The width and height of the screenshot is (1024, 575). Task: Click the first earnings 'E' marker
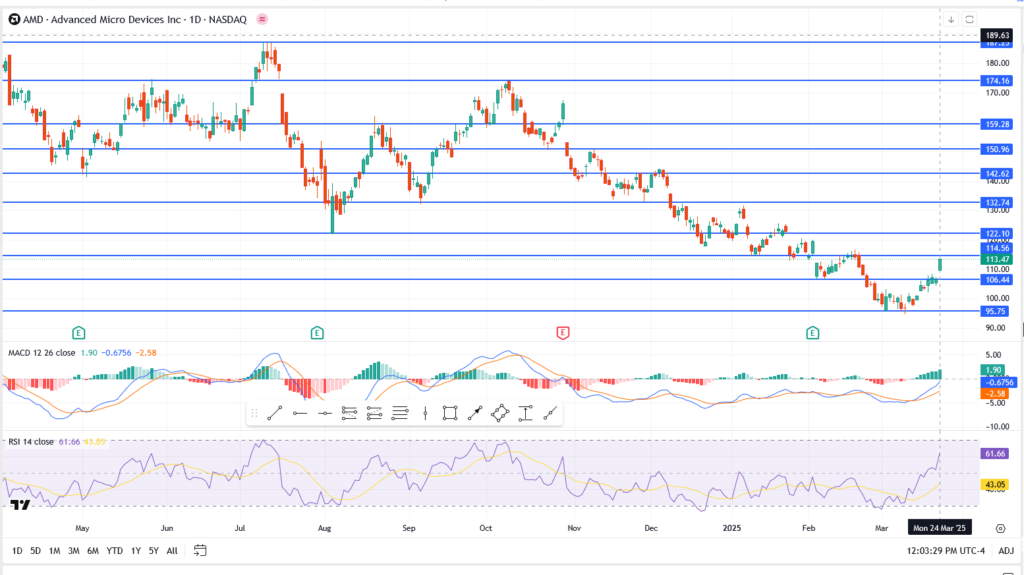(78, 331)
